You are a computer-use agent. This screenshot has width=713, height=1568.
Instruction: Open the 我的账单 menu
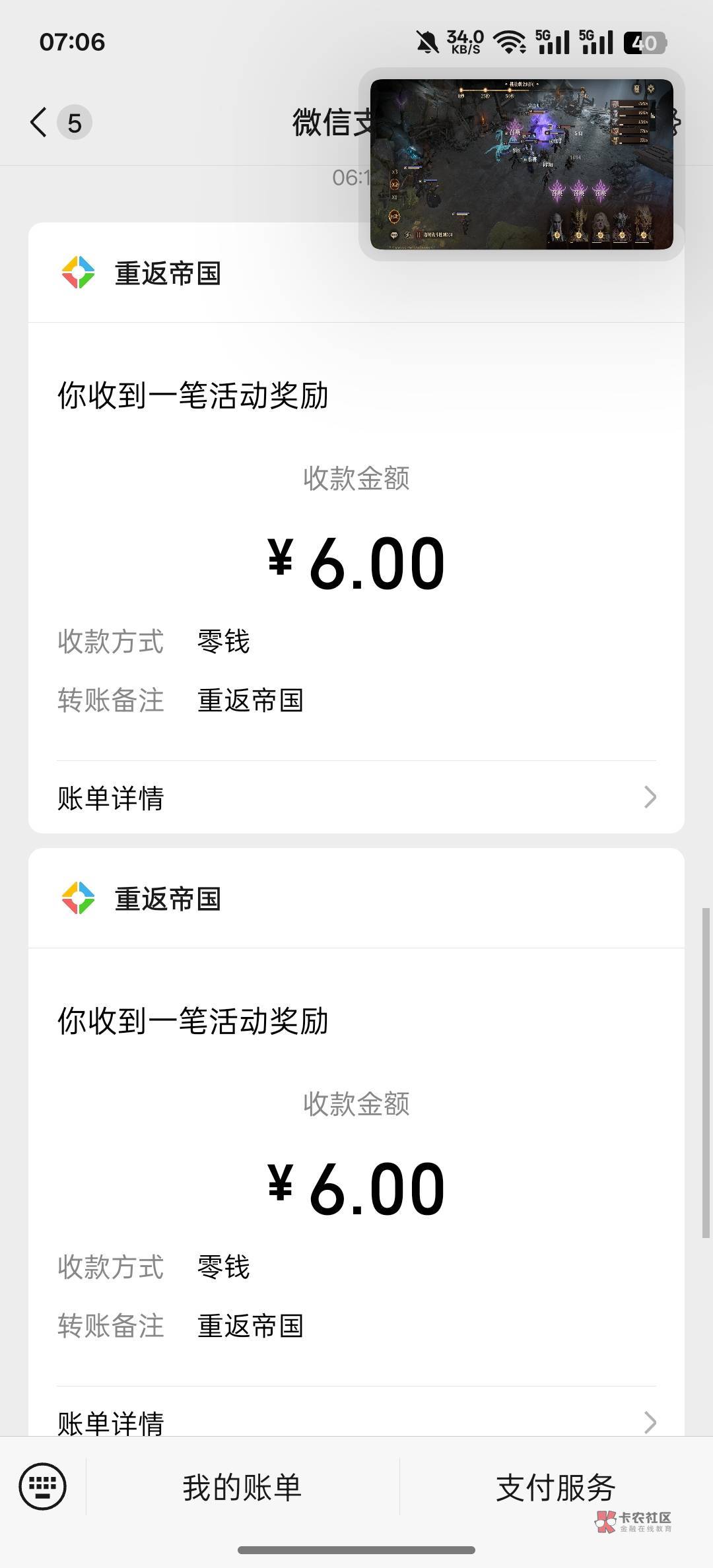click(x=242, y=1487)
